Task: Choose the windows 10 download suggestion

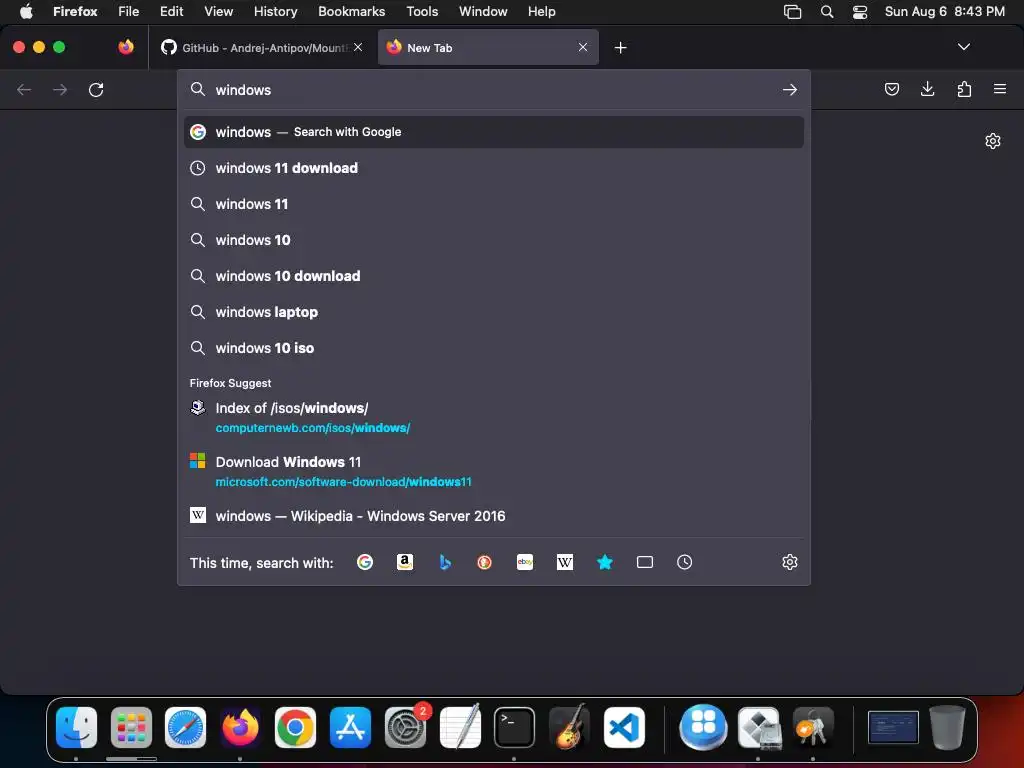Action: tap(494, 276)
